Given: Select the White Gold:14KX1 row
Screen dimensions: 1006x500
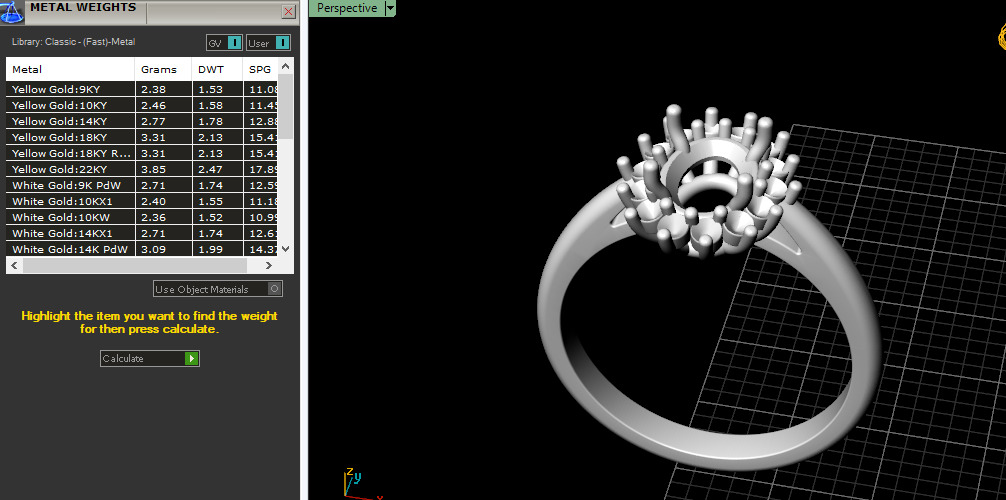Looking at the screenshot, I should click(142, 234).
